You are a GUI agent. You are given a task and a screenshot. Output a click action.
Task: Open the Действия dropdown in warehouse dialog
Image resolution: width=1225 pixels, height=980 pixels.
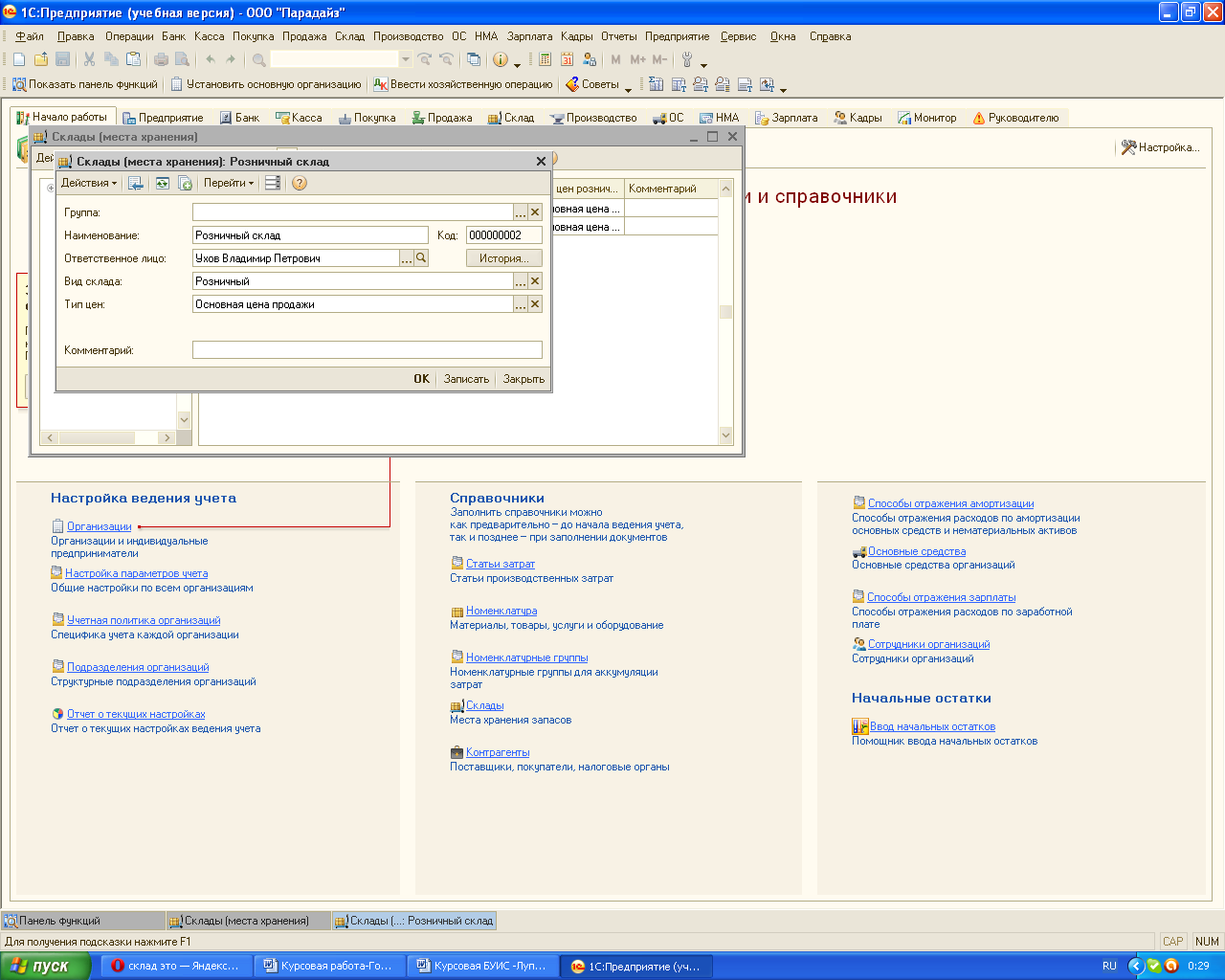(88, 183)
